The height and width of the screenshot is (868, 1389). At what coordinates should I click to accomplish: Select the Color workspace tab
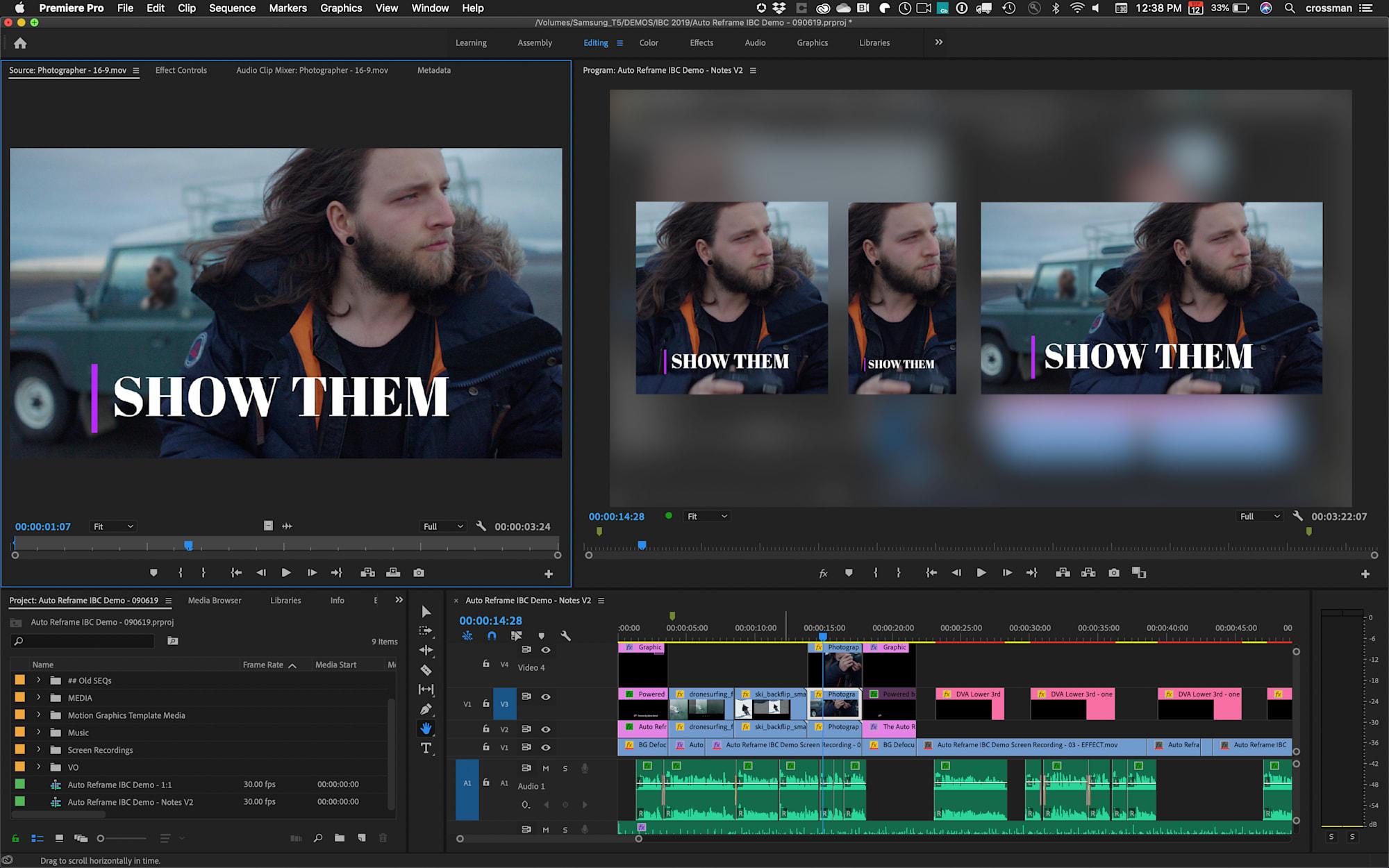click(649, 42)
